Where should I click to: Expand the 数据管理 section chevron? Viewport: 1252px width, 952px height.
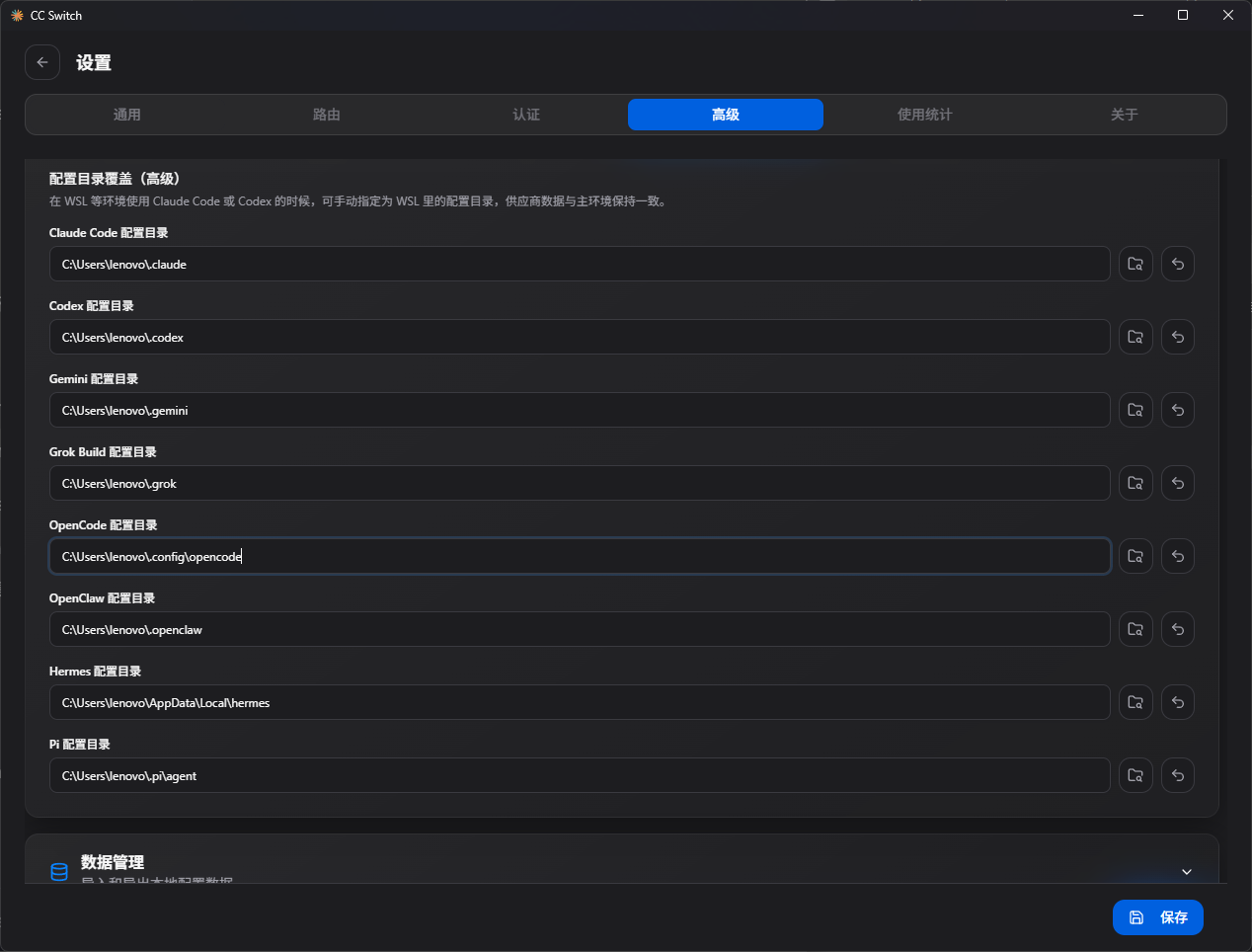pyautogui.click(x=1187, y=872)
